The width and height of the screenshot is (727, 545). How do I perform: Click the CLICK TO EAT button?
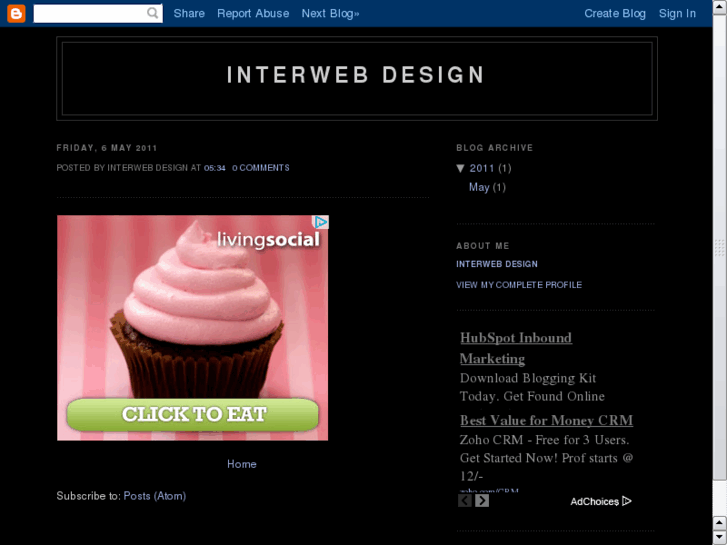[x=193, y=414]
